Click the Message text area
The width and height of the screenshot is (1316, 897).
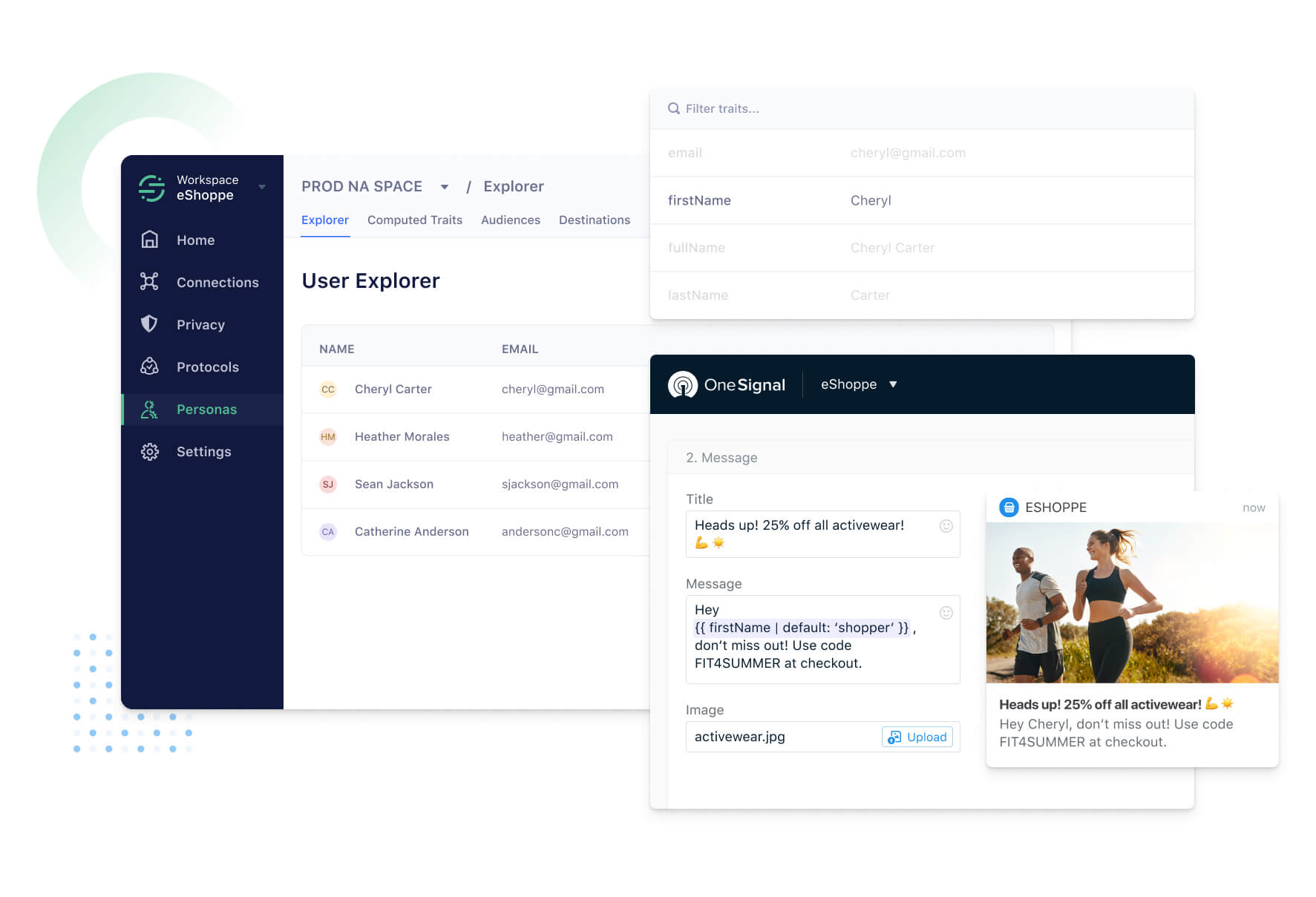pos(823,640)
